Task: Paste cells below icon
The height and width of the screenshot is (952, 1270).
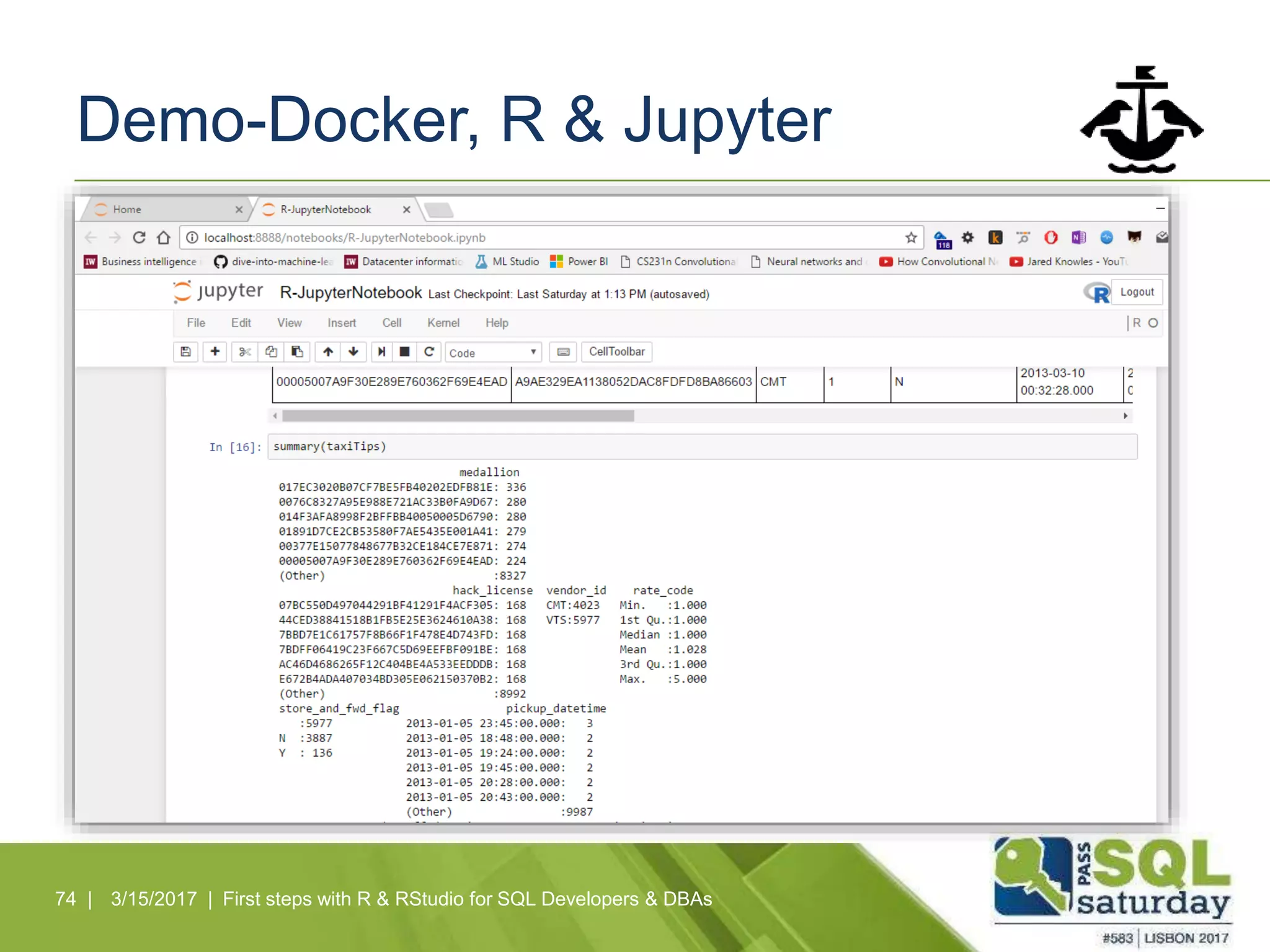Action: tap(297, 352)
